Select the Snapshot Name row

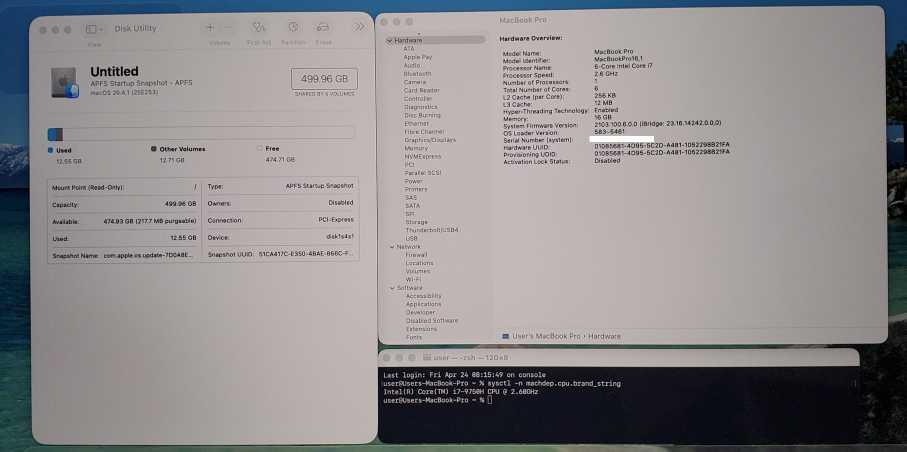124,255
